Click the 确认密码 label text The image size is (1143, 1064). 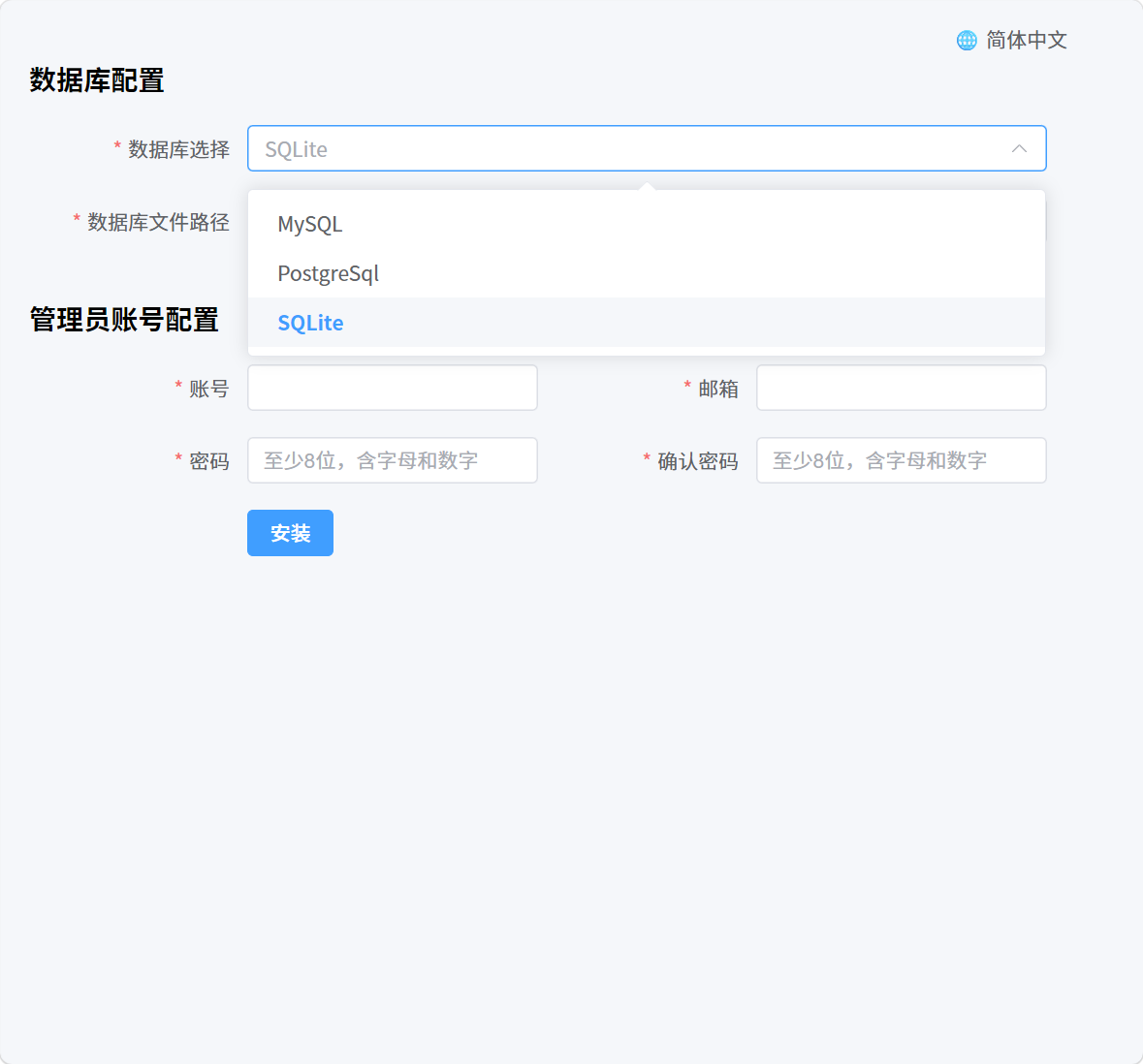pyautogui.click(x=698, y=461)
